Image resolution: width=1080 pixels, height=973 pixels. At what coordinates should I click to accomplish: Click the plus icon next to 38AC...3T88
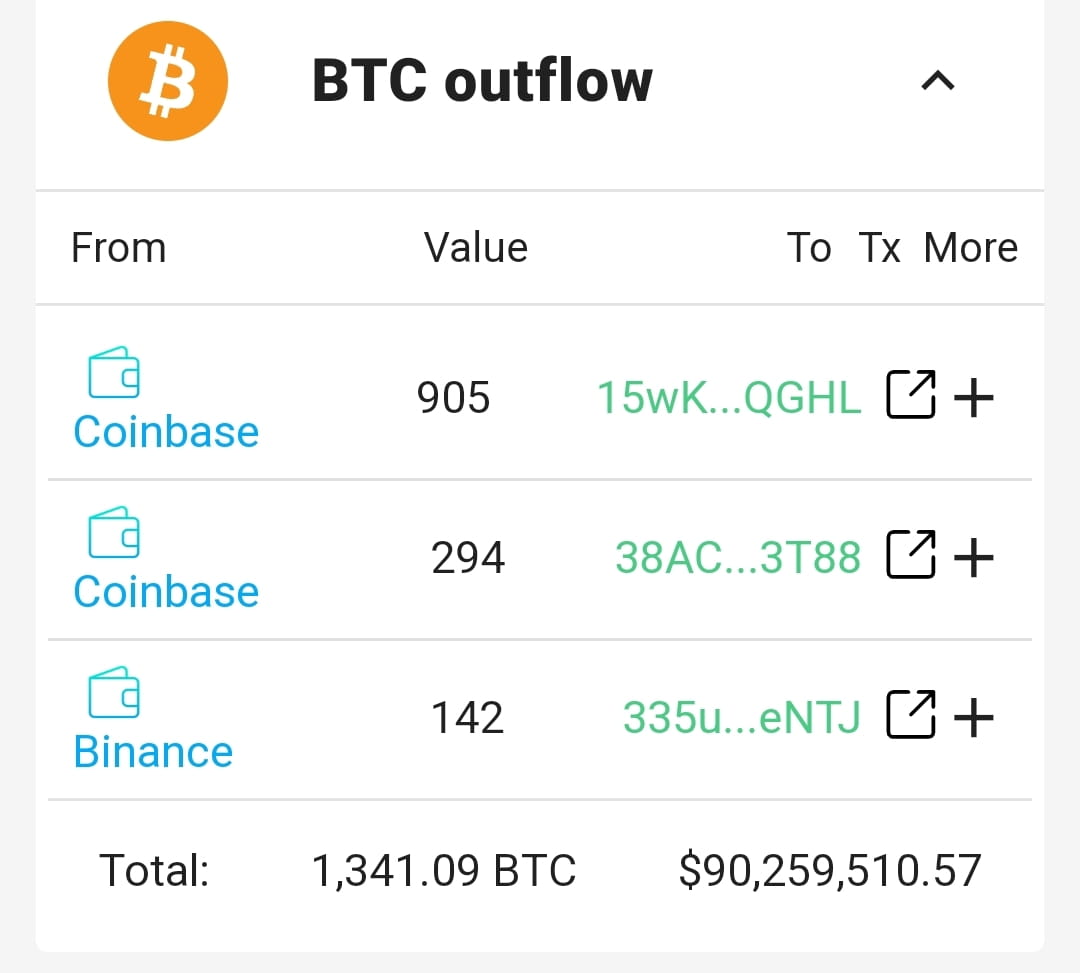click(x=975, y=557)
